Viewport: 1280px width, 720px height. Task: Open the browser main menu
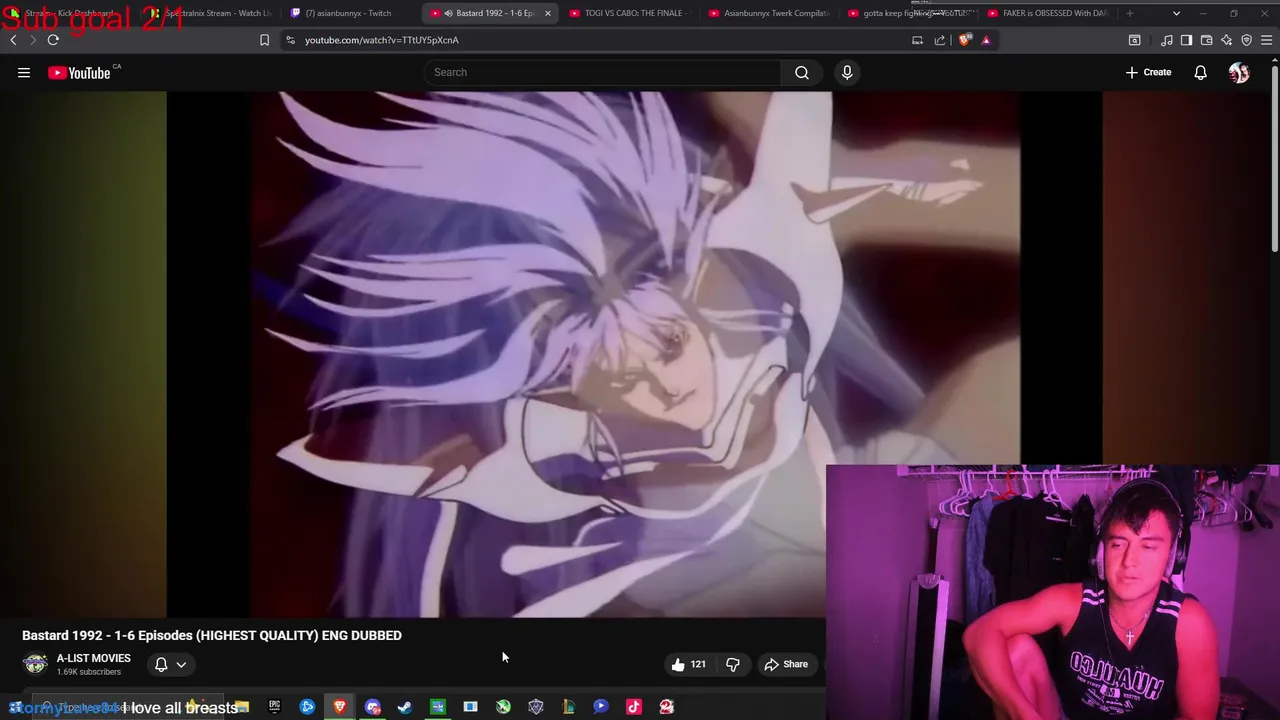pyautogui.click(x=1266, y=40)
